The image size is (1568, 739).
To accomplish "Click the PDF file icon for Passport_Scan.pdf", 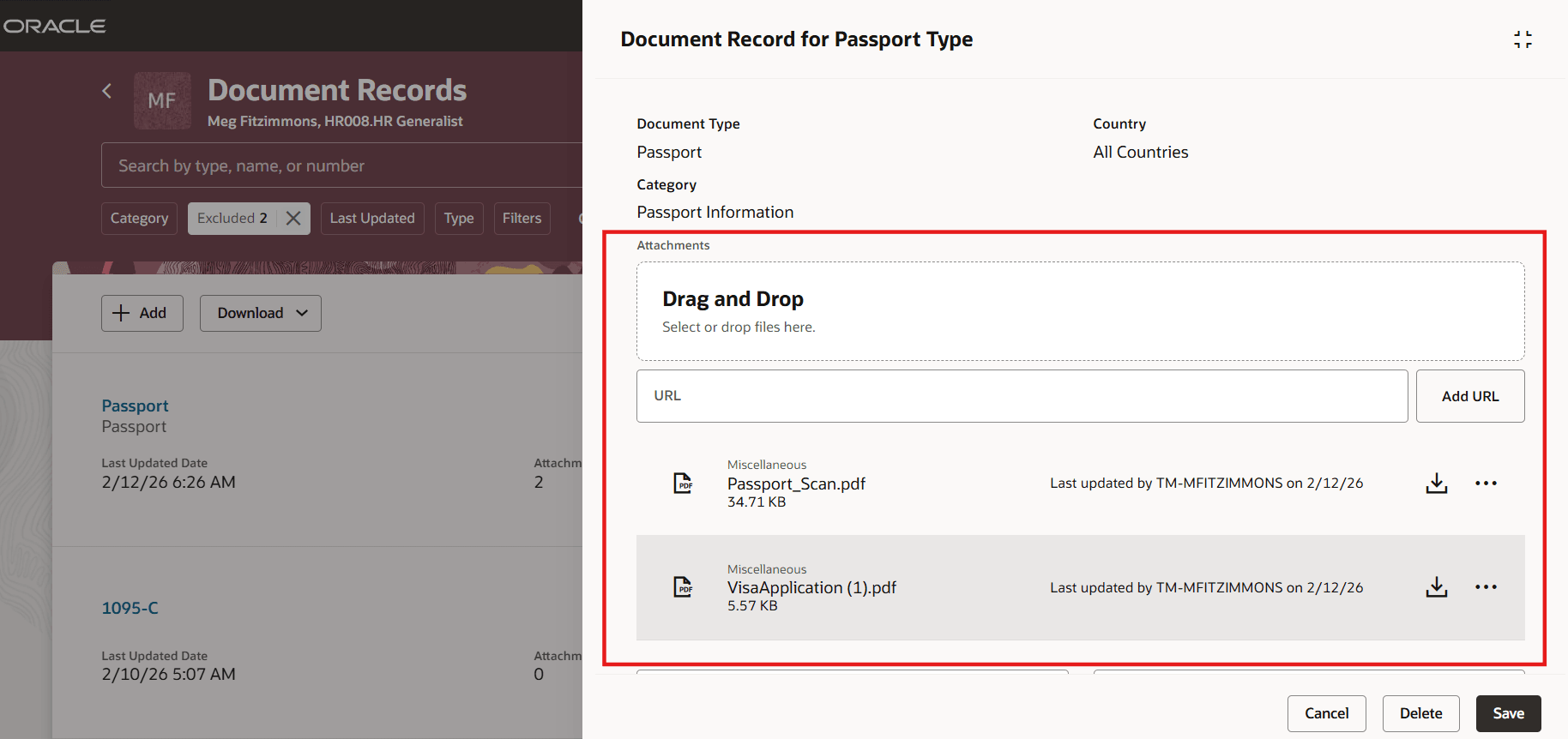I will click(x=683, y=484).
